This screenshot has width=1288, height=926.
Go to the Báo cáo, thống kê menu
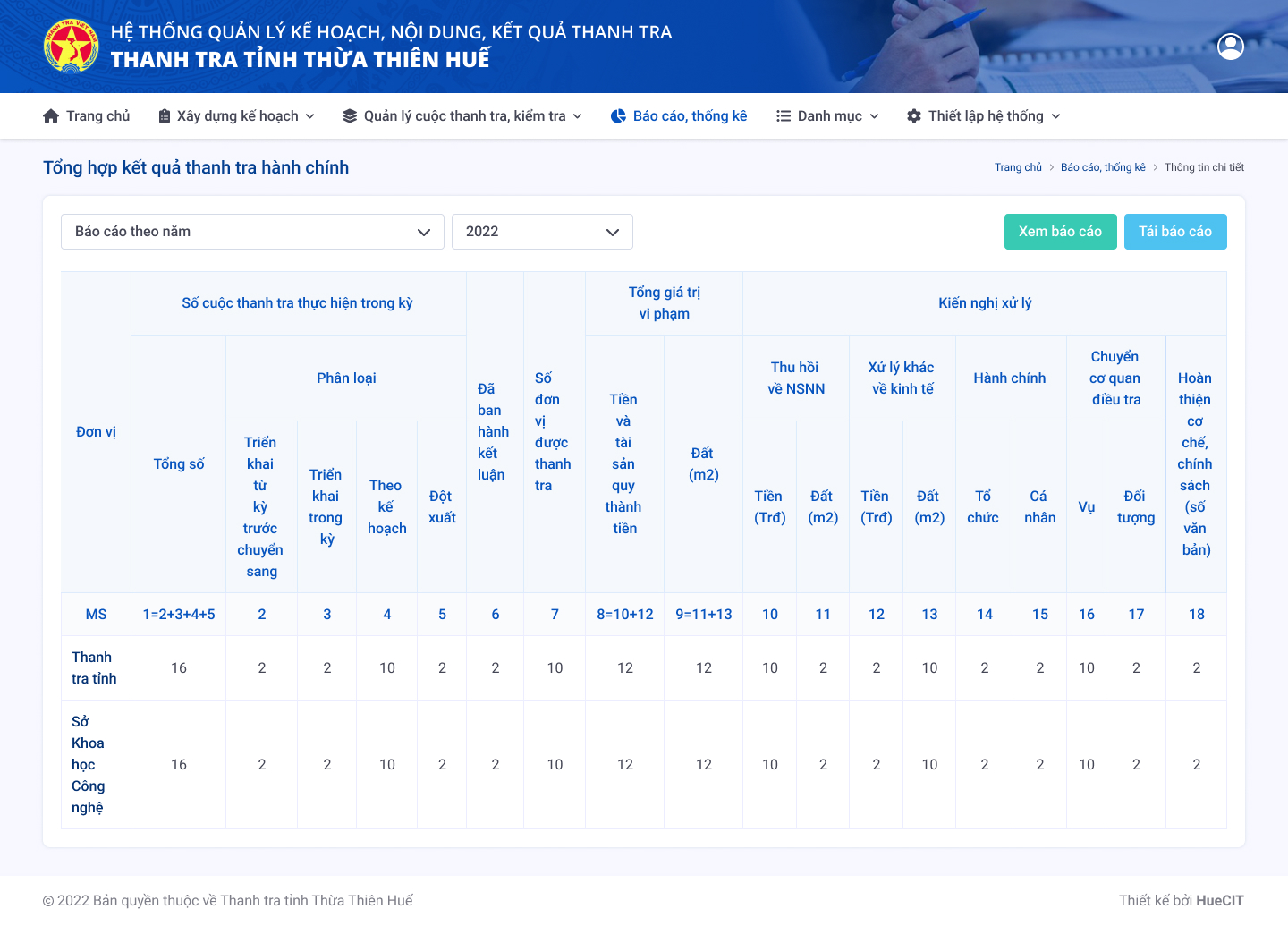coord(690,116)
